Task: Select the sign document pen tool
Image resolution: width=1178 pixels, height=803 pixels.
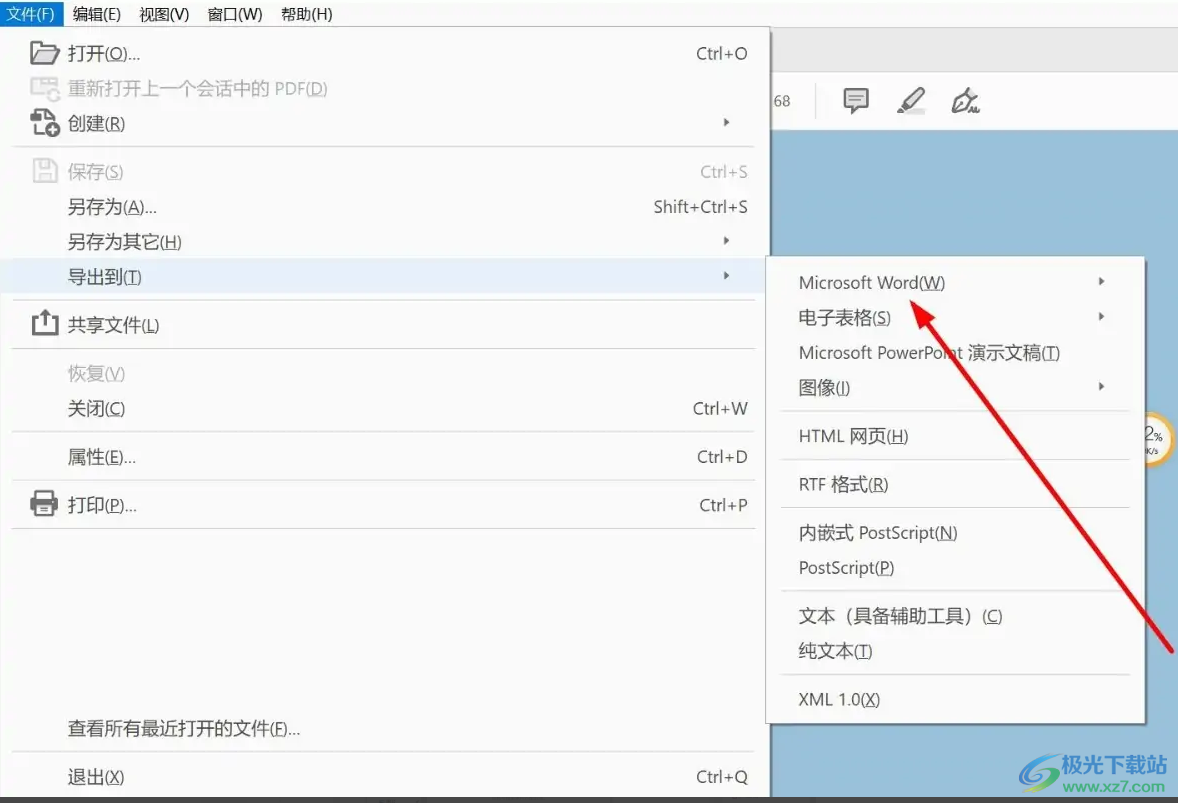Action: pyautogui.click(x=965, y=101)
